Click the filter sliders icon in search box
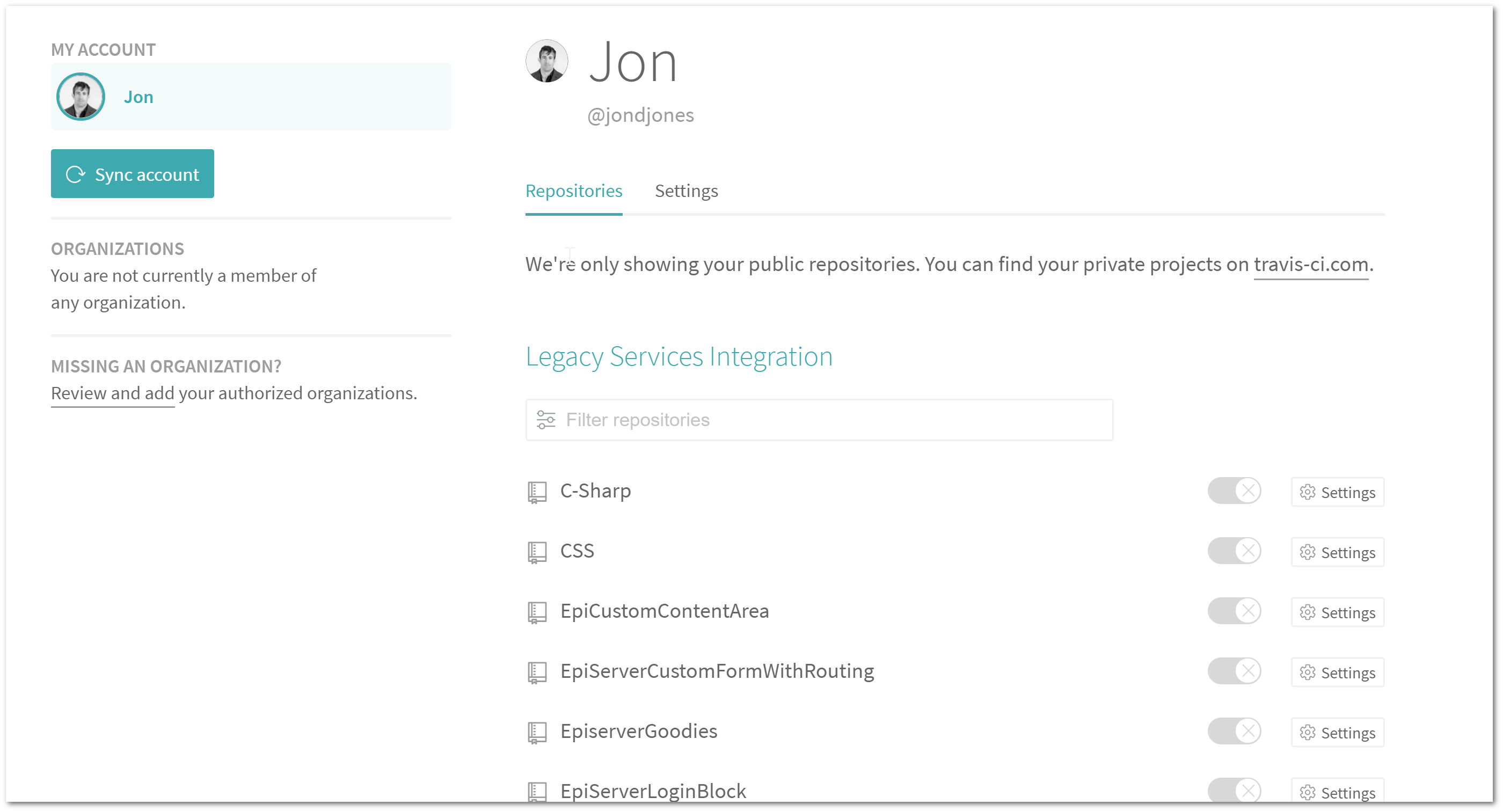The width and height of the screenshot is (1503, 812). [545, 420]
